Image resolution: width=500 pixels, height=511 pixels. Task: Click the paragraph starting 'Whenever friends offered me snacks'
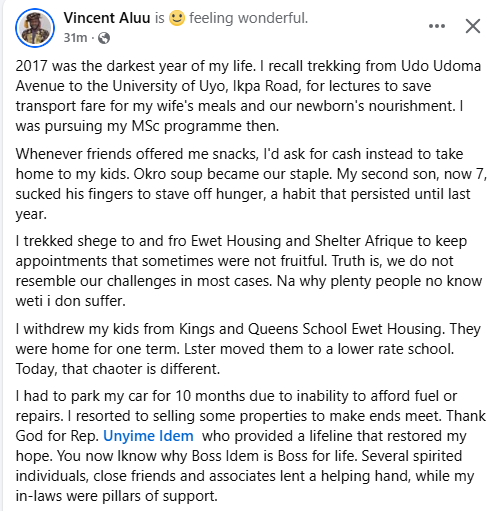(x=251, y=184)
